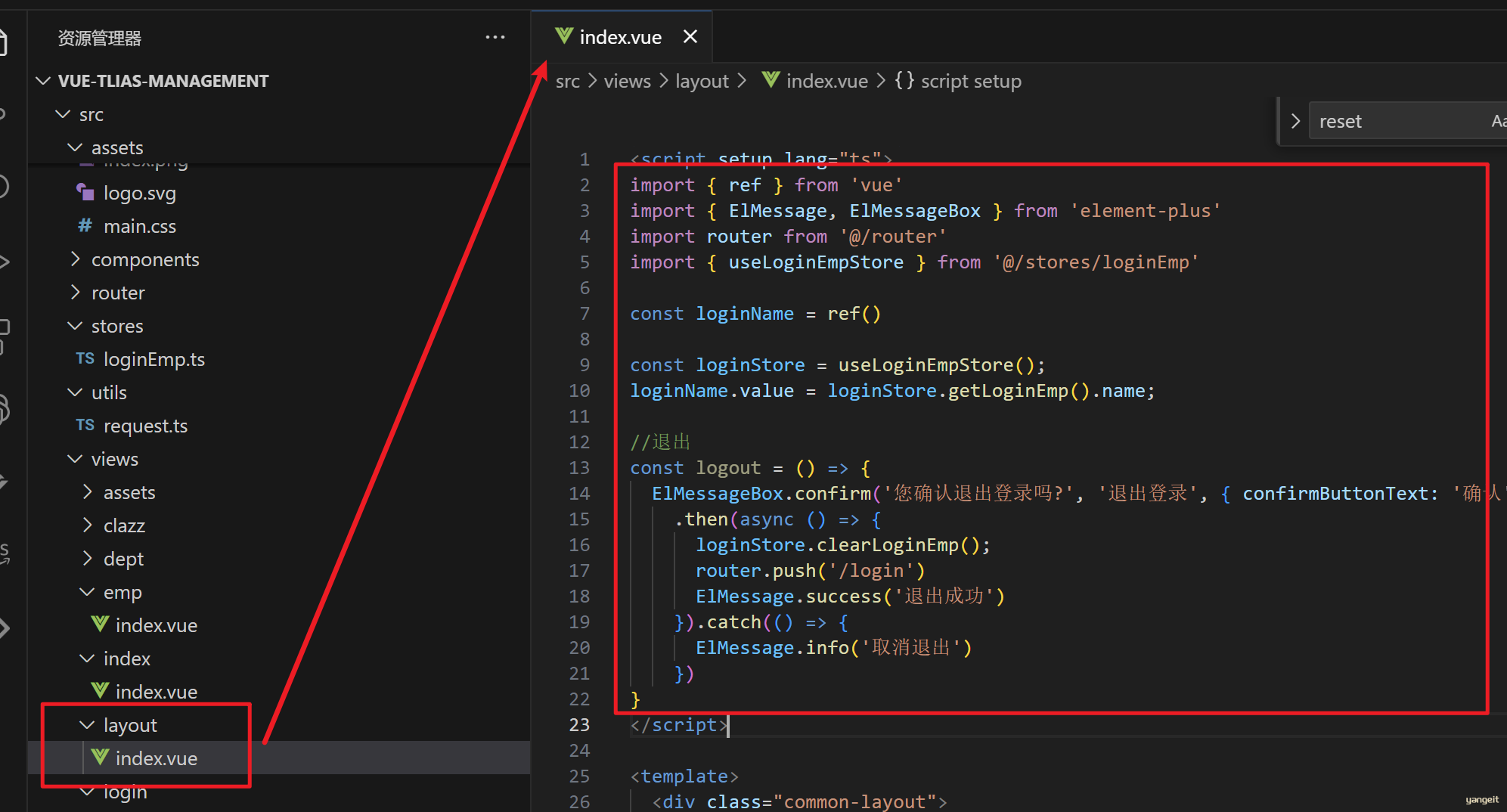Image resolution: width=1507 pixels, height=812 pixels.
Task: Open logo.svg file
Action: click(x=139, y=193)
